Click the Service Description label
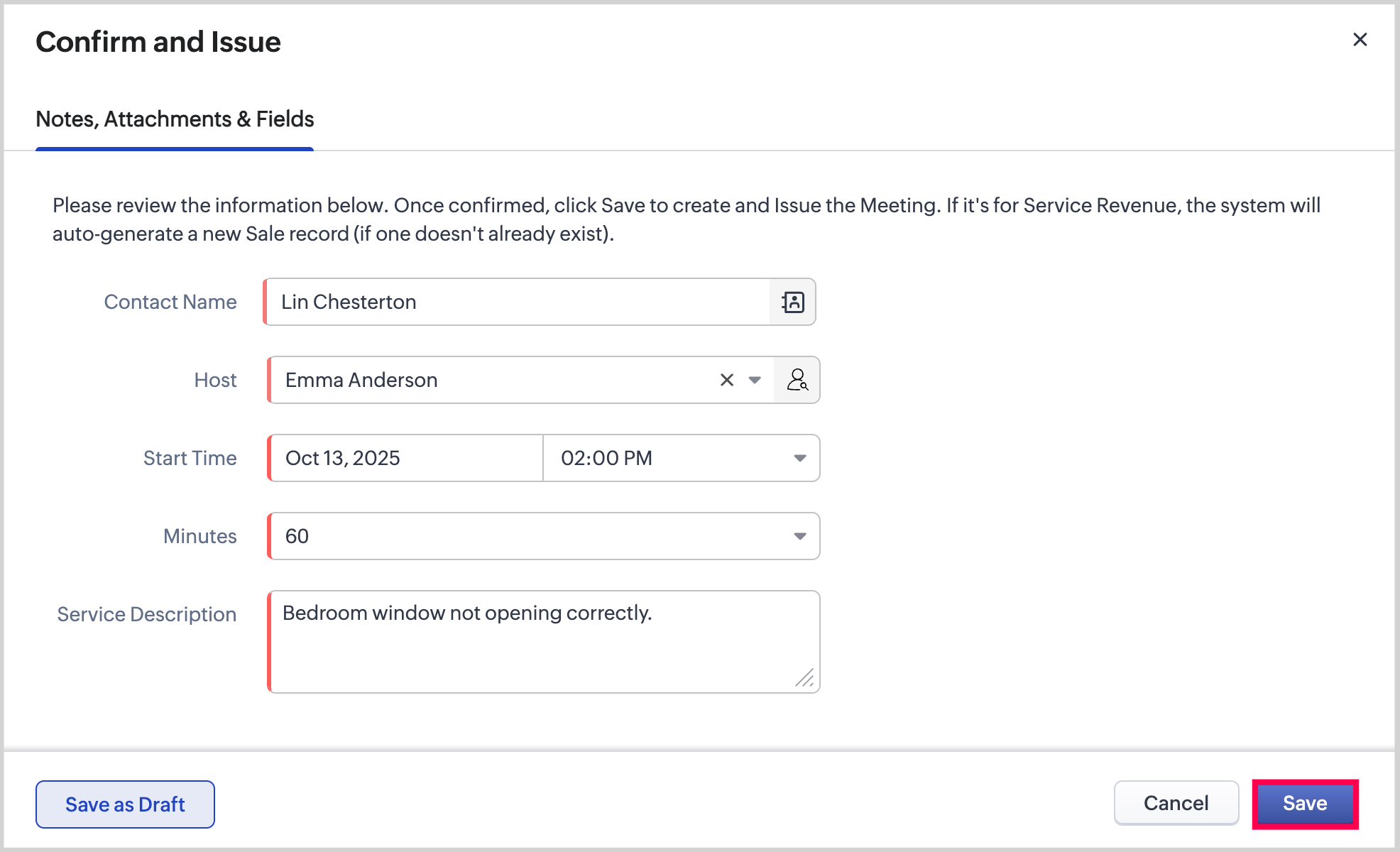This screenshot has width=1400, height=852. 147,615
